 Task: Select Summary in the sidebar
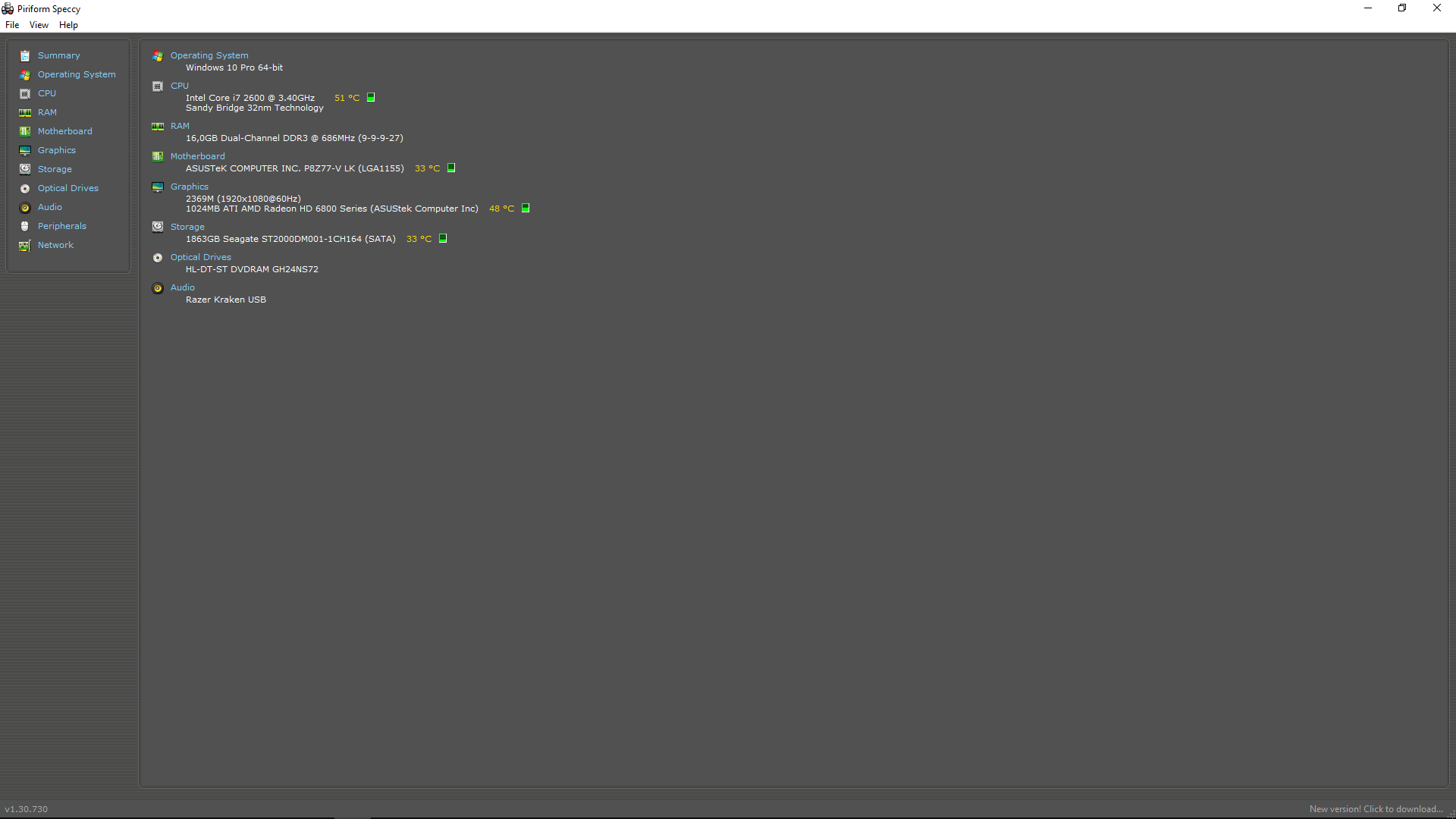[x=59, y=55]
